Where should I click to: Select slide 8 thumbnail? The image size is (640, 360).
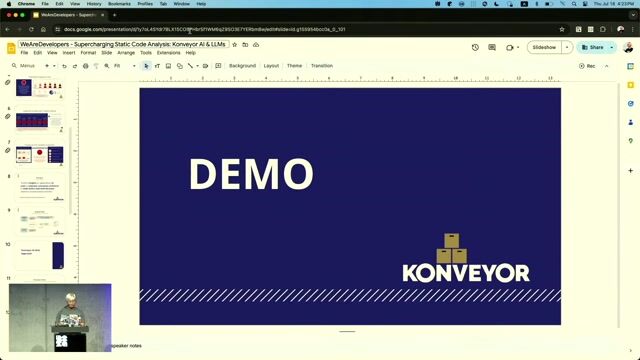(x=40, y=187)
